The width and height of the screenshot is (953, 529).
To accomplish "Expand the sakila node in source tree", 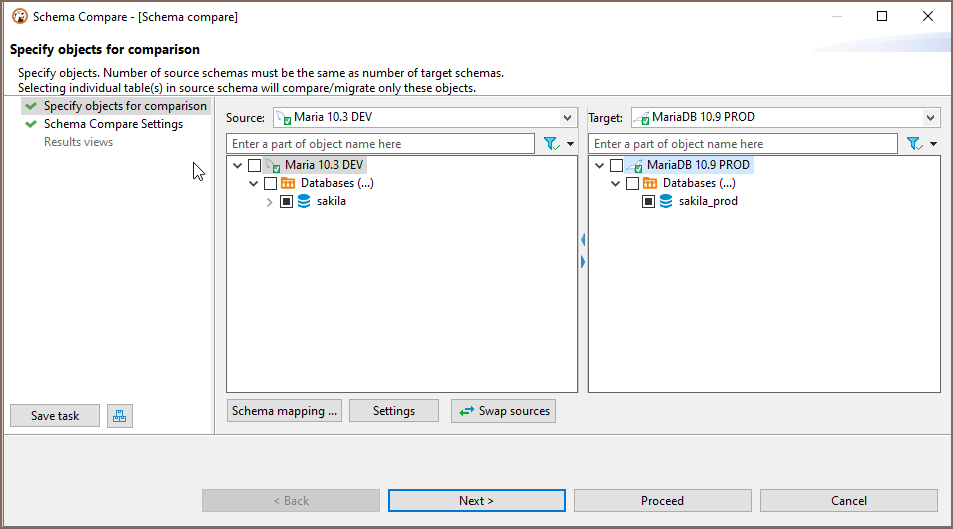I will 270,201.
